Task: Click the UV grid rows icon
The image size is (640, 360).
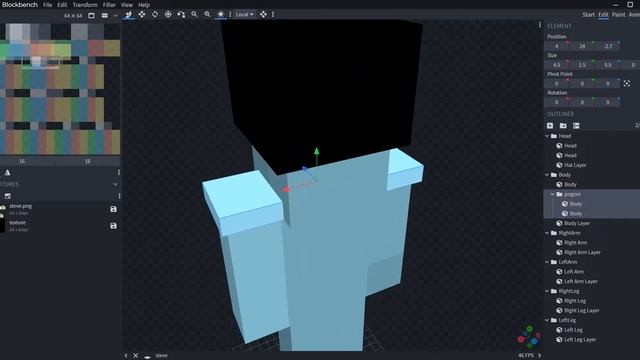Action: pyautogui.click(x=104, y=16)
